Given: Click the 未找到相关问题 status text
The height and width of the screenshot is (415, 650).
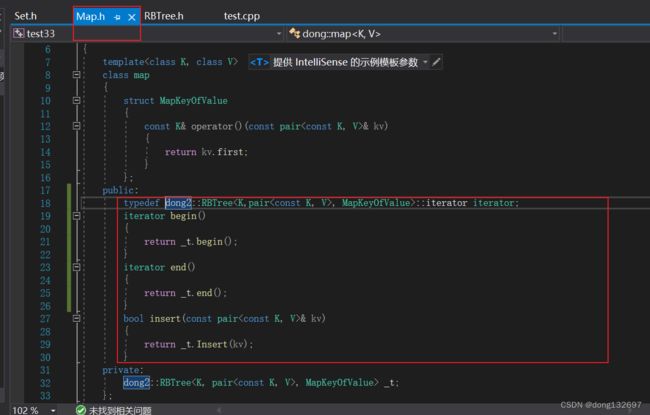Looking at the screenshot, I should pos(120,410).
